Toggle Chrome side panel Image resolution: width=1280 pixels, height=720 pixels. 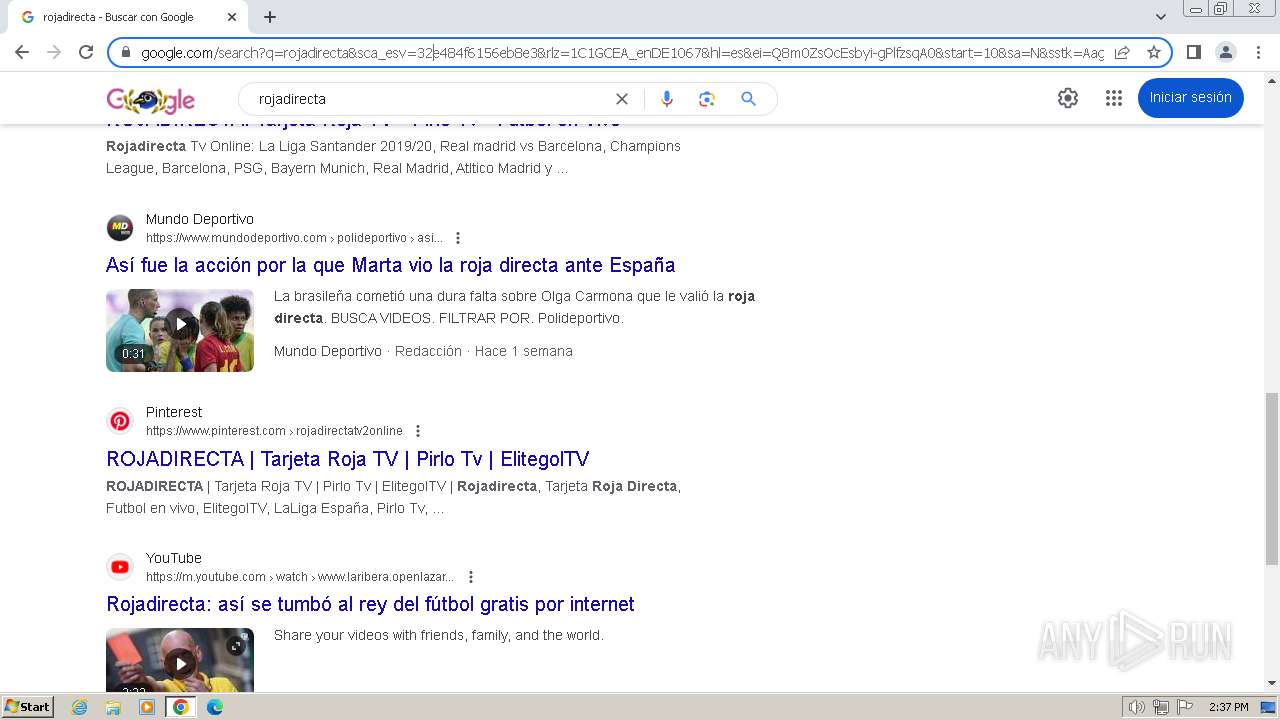click(x=1193, y=52)
